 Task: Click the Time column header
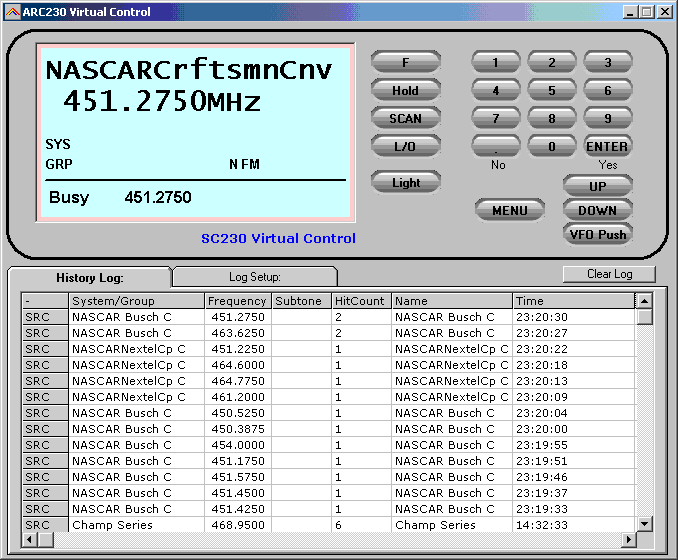(x=573, y=301)
